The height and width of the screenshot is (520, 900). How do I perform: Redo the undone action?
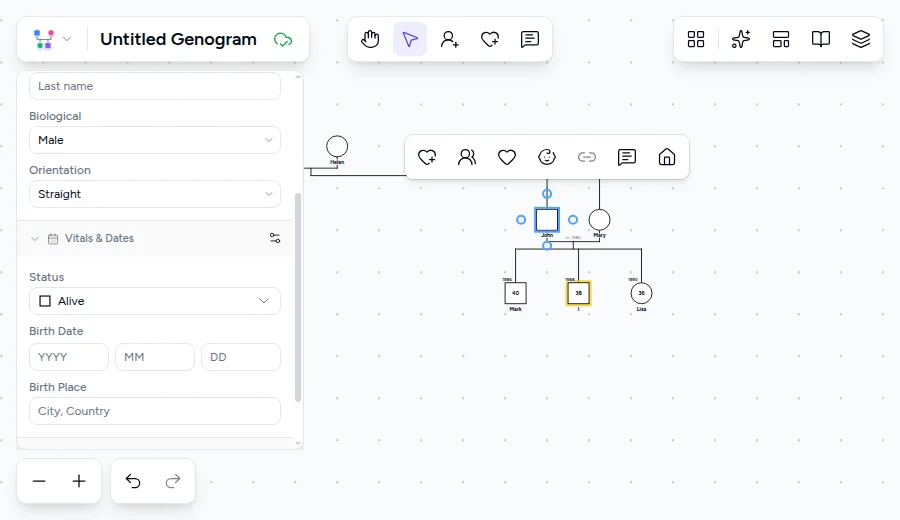pos(173,481)
